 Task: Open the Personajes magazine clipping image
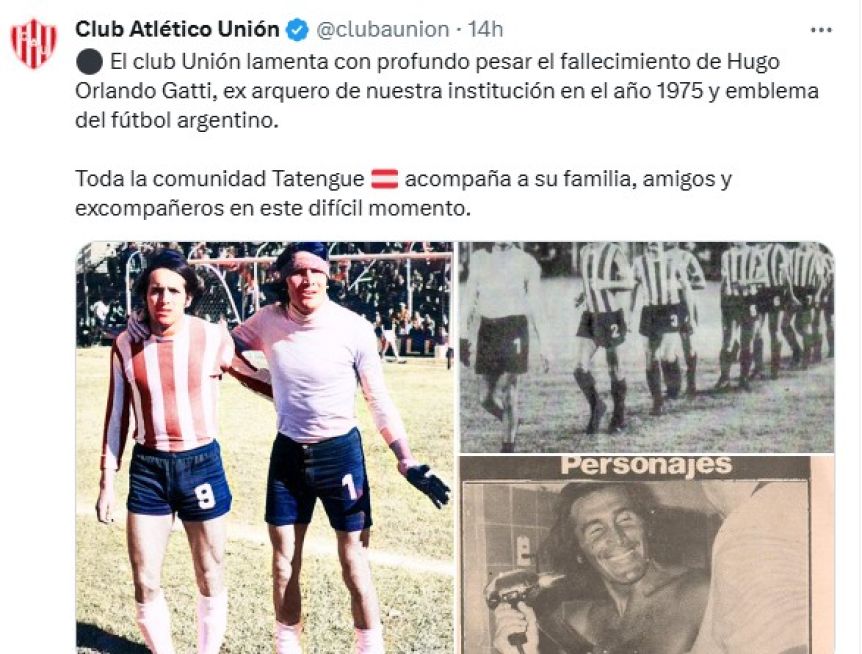click(646, 555)
